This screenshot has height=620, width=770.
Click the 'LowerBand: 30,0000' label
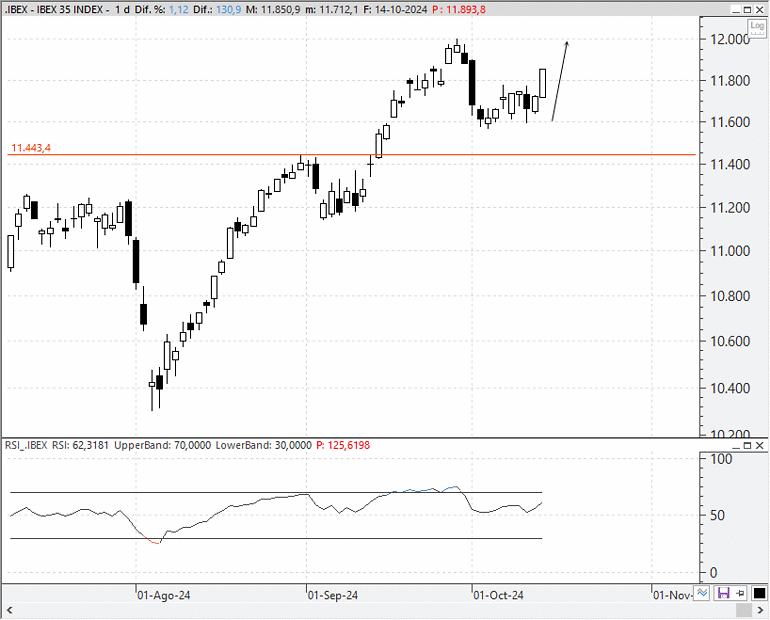click(x=264, y=445)
